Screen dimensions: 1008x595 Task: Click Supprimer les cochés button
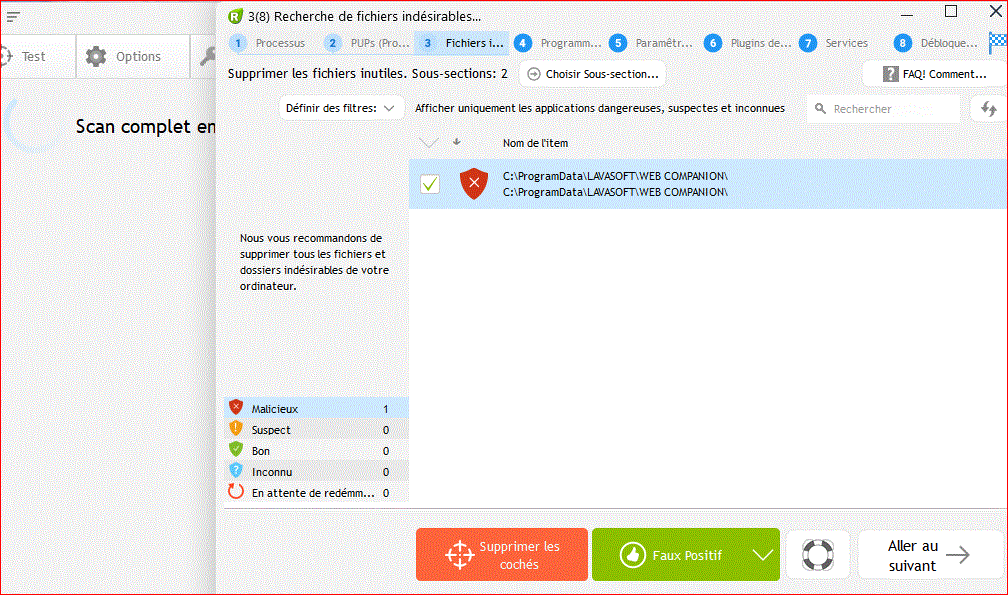[502, 555]
